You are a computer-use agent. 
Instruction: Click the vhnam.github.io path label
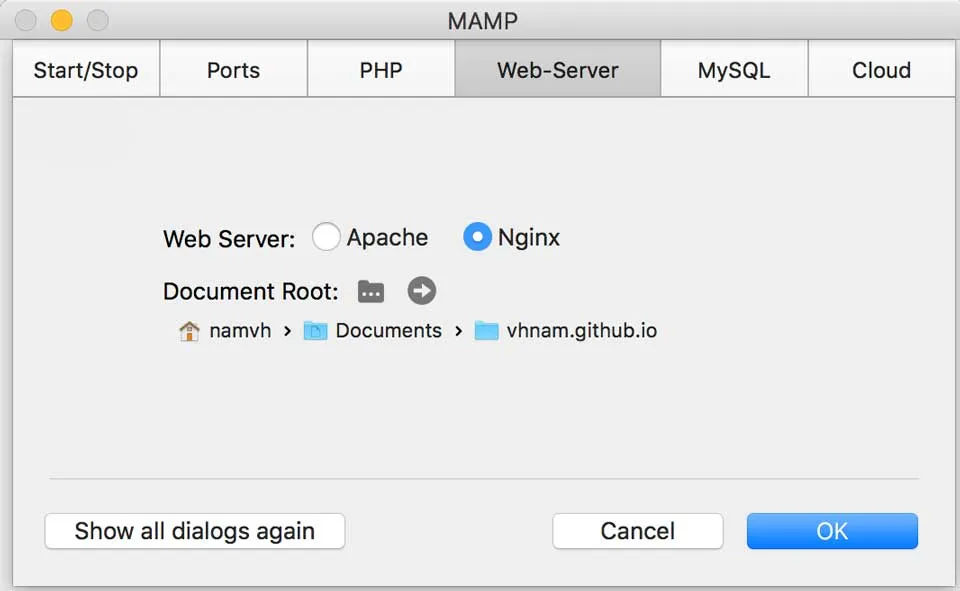[x=581, y=331]
